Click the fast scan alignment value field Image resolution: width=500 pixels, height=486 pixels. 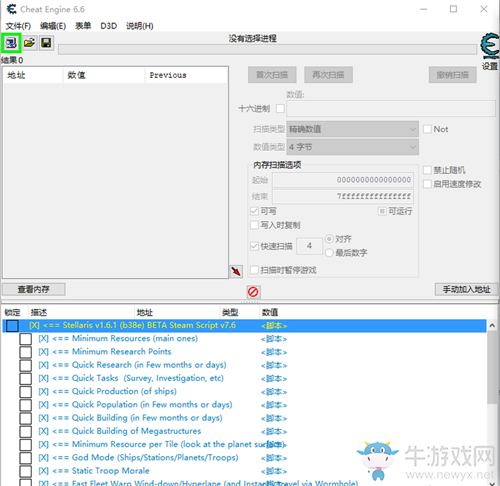(309, 246)
